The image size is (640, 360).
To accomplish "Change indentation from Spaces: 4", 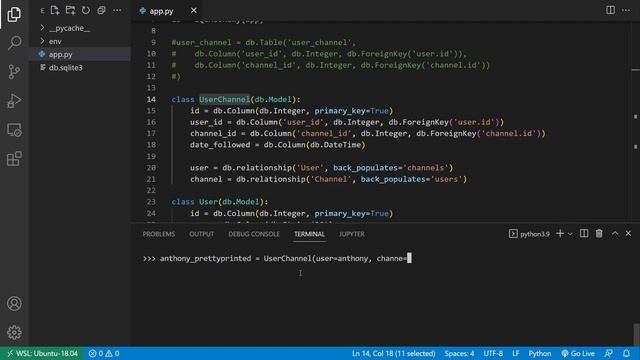I will [459, 353].
